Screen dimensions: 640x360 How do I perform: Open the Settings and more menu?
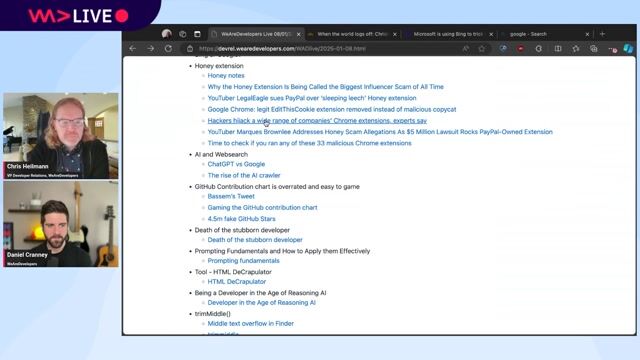tap(612, 49)
